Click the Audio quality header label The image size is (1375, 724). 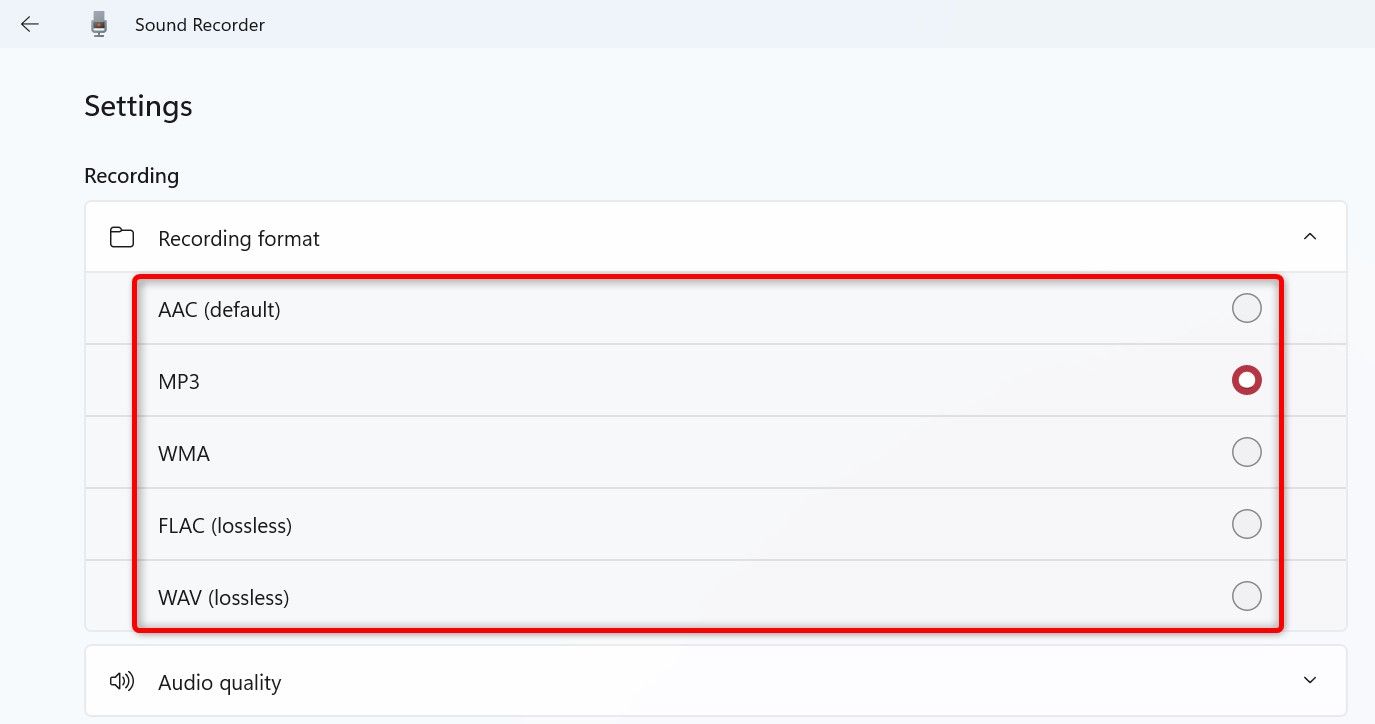tap(220, 683)
